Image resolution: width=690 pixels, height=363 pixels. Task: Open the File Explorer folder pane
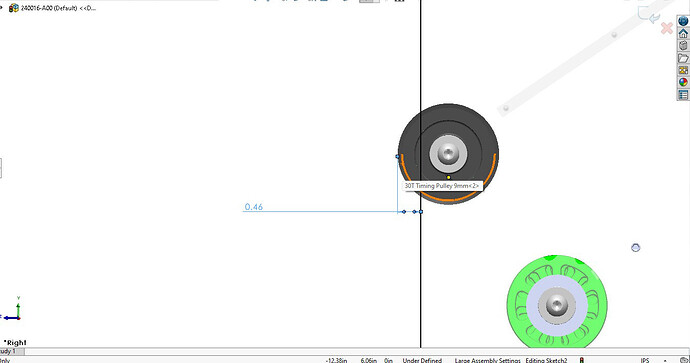pyautogui.click(x=683, y=58)
